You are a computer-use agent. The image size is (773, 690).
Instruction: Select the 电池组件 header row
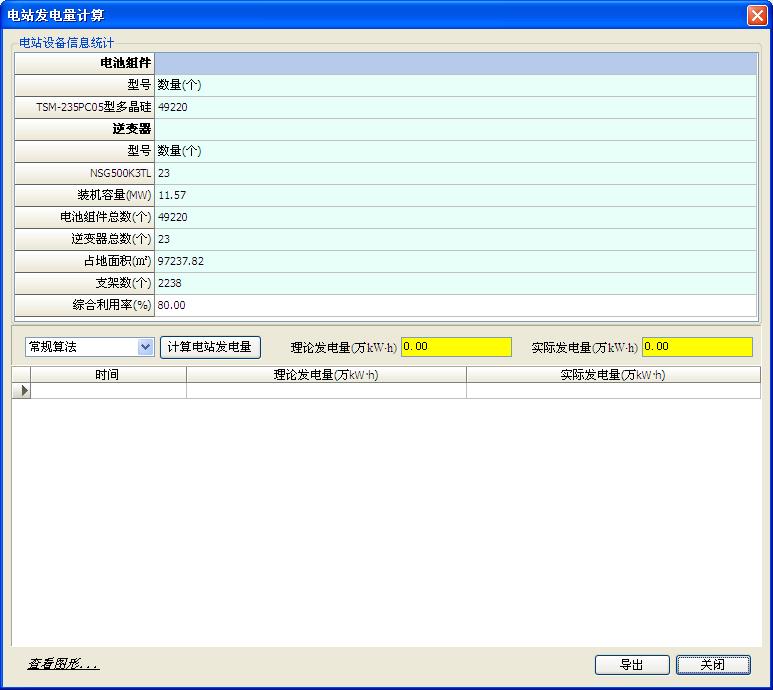386,63
